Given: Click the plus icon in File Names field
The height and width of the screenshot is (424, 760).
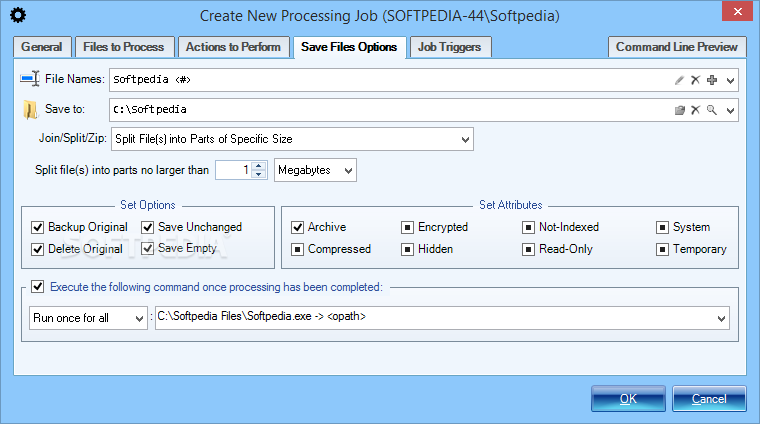Looking at the screenshot, I should [x=712, y=80].
